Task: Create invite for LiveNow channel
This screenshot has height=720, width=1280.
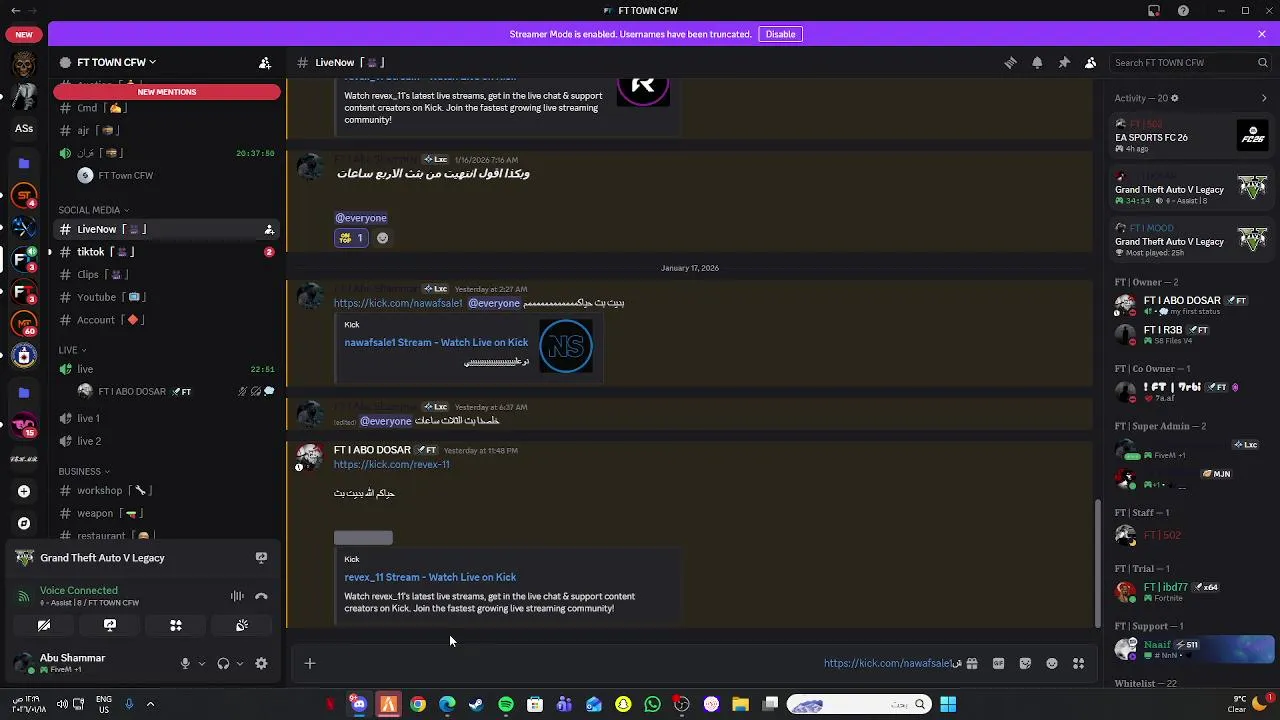Action: coord(269,230)
